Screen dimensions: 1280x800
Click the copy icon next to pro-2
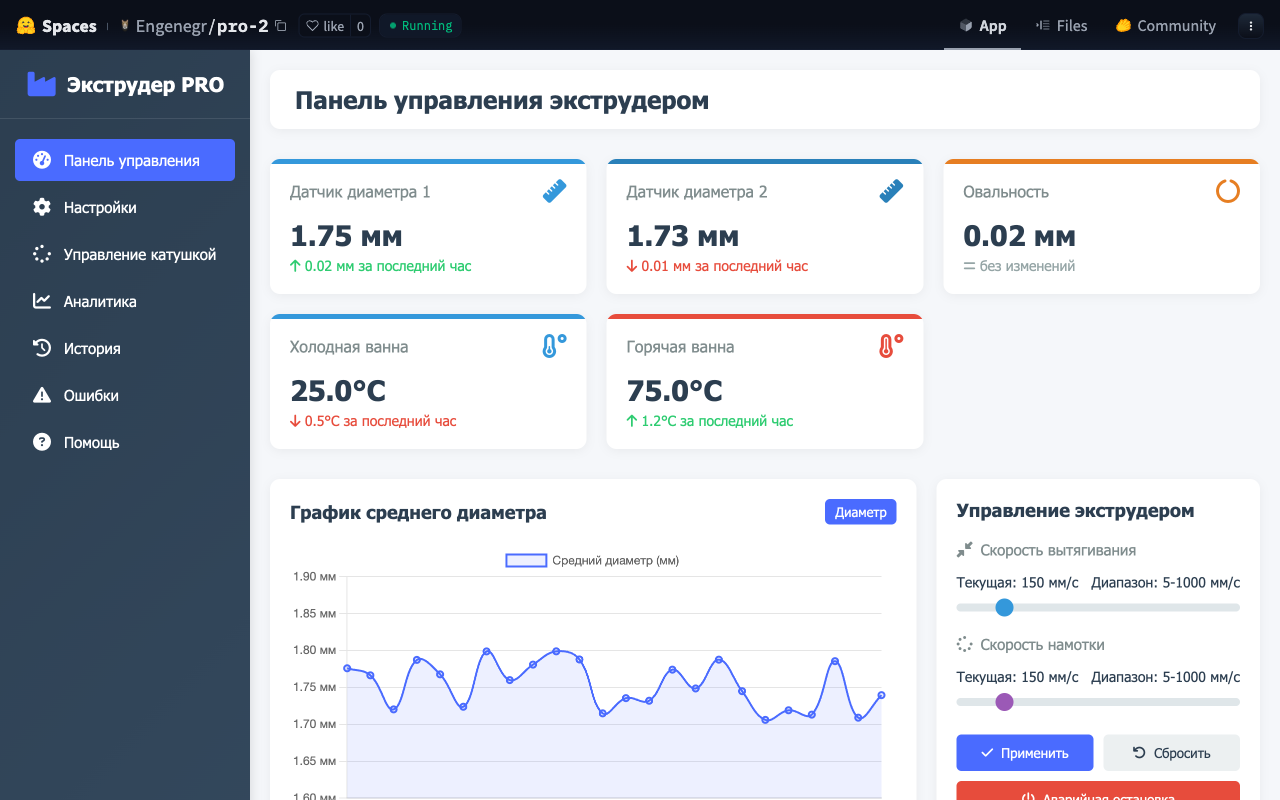coord(281,26)
